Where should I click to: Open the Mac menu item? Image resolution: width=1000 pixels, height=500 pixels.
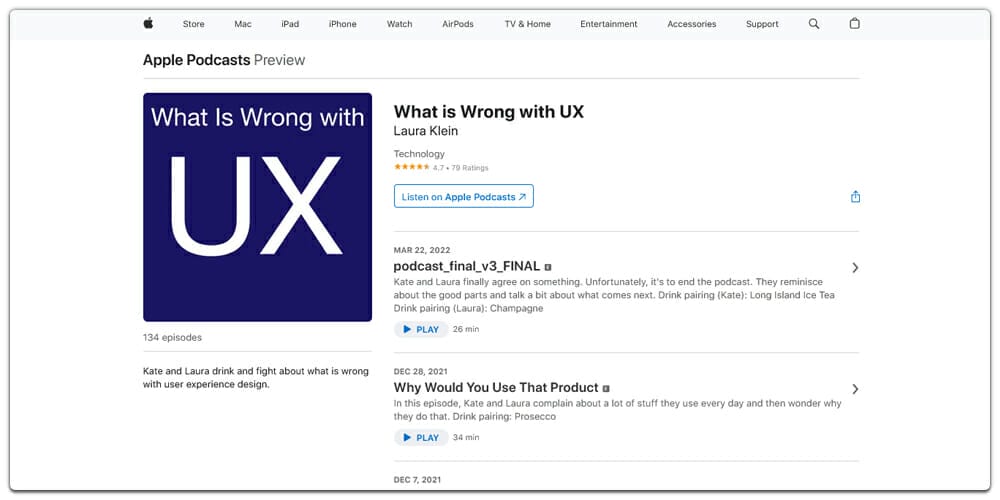point(243,24)
